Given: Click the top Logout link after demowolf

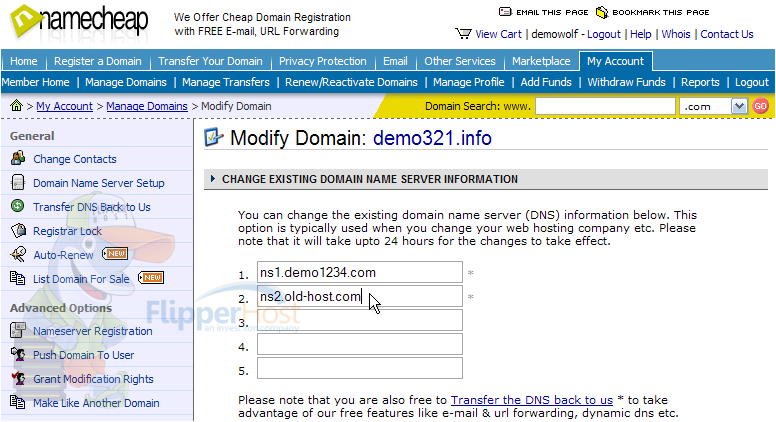Looking at the screenshot, I should tap(604, 34).
